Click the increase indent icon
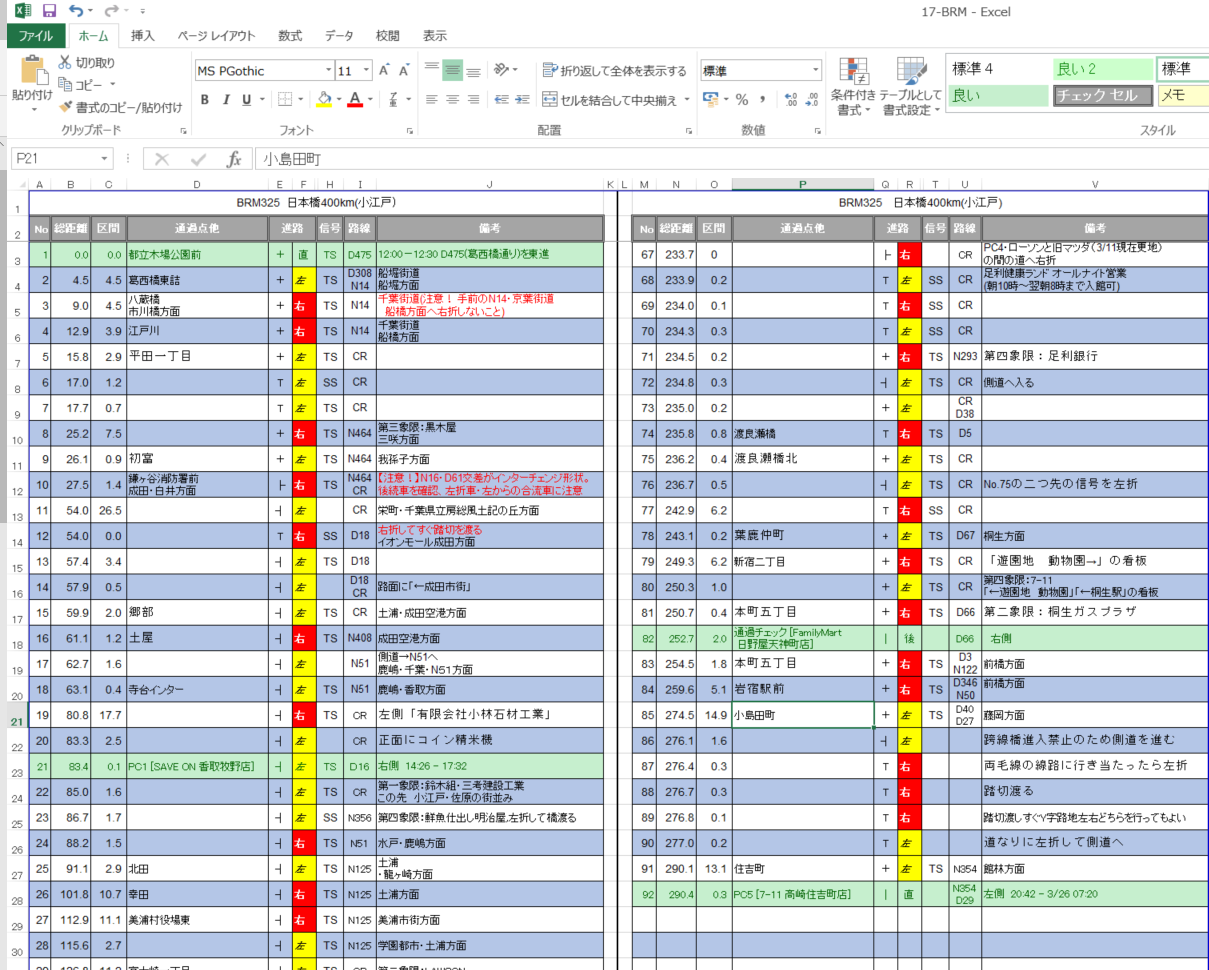1209x970 pixels. click(522, 100)
